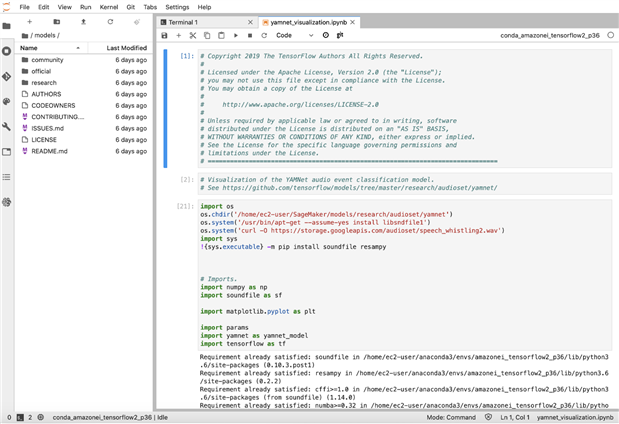
Task: Click the Upload Files icon
Action: pyautogui.click(x=83, y=22)
